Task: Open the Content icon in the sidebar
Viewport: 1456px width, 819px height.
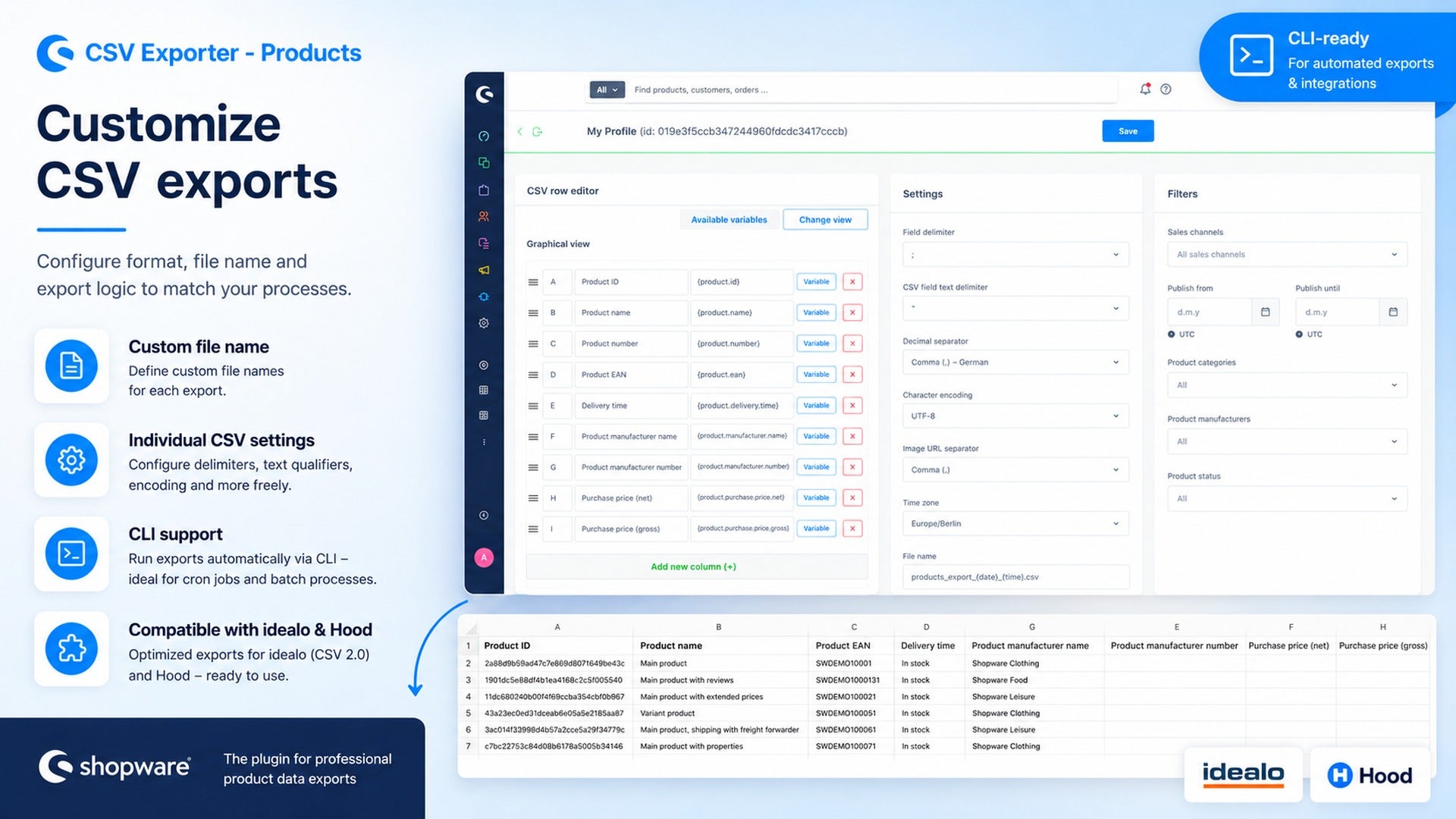Action: point(484,243)
